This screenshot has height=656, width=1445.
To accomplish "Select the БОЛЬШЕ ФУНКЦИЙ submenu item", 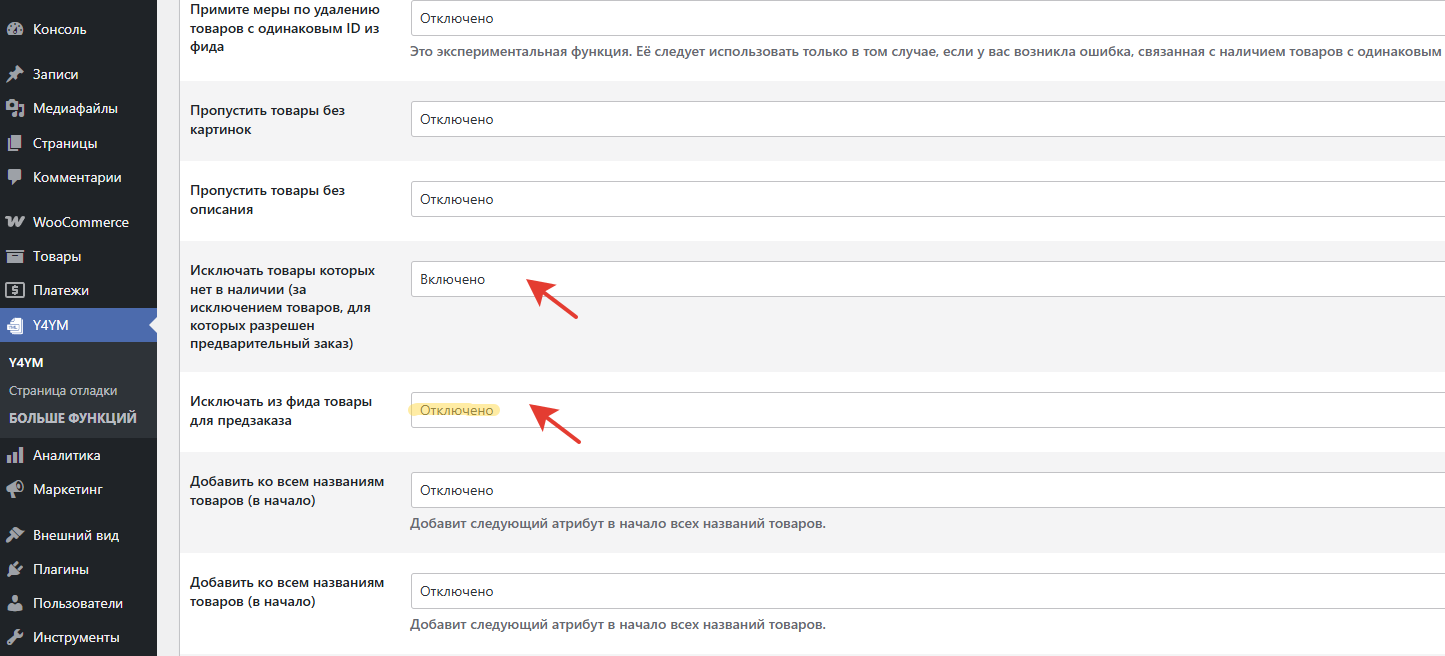I will (73, 418).
